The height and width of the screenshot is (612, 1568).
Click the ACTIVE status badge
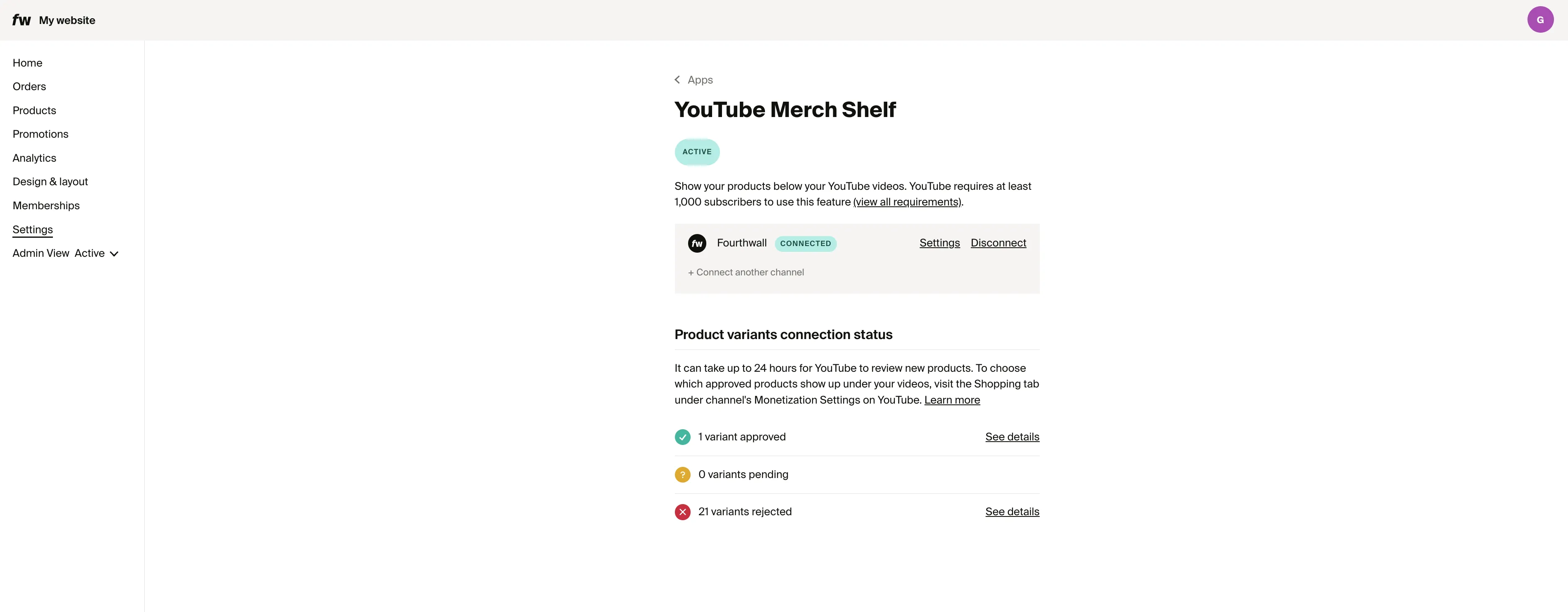click(x=696, y=152)
